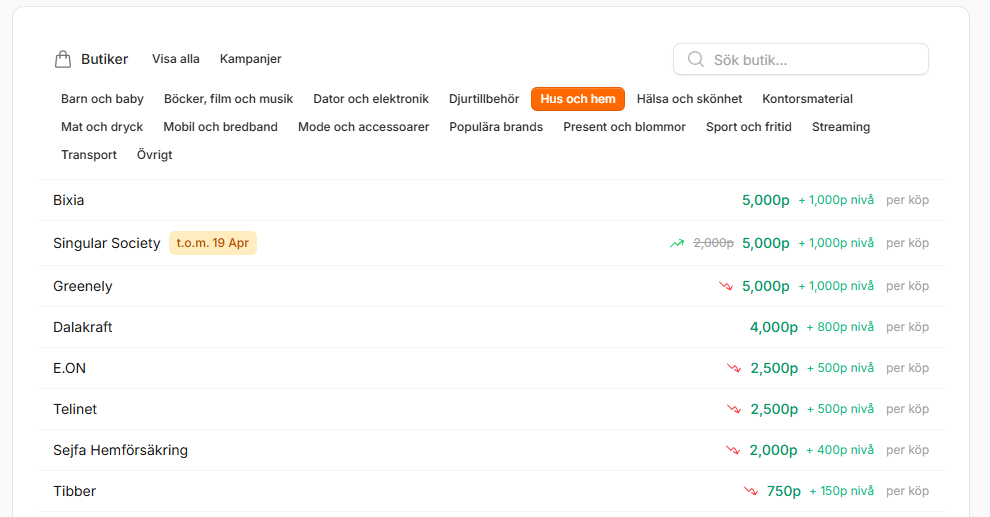Focus the Sök butik search field

click(x=801, y=59)
